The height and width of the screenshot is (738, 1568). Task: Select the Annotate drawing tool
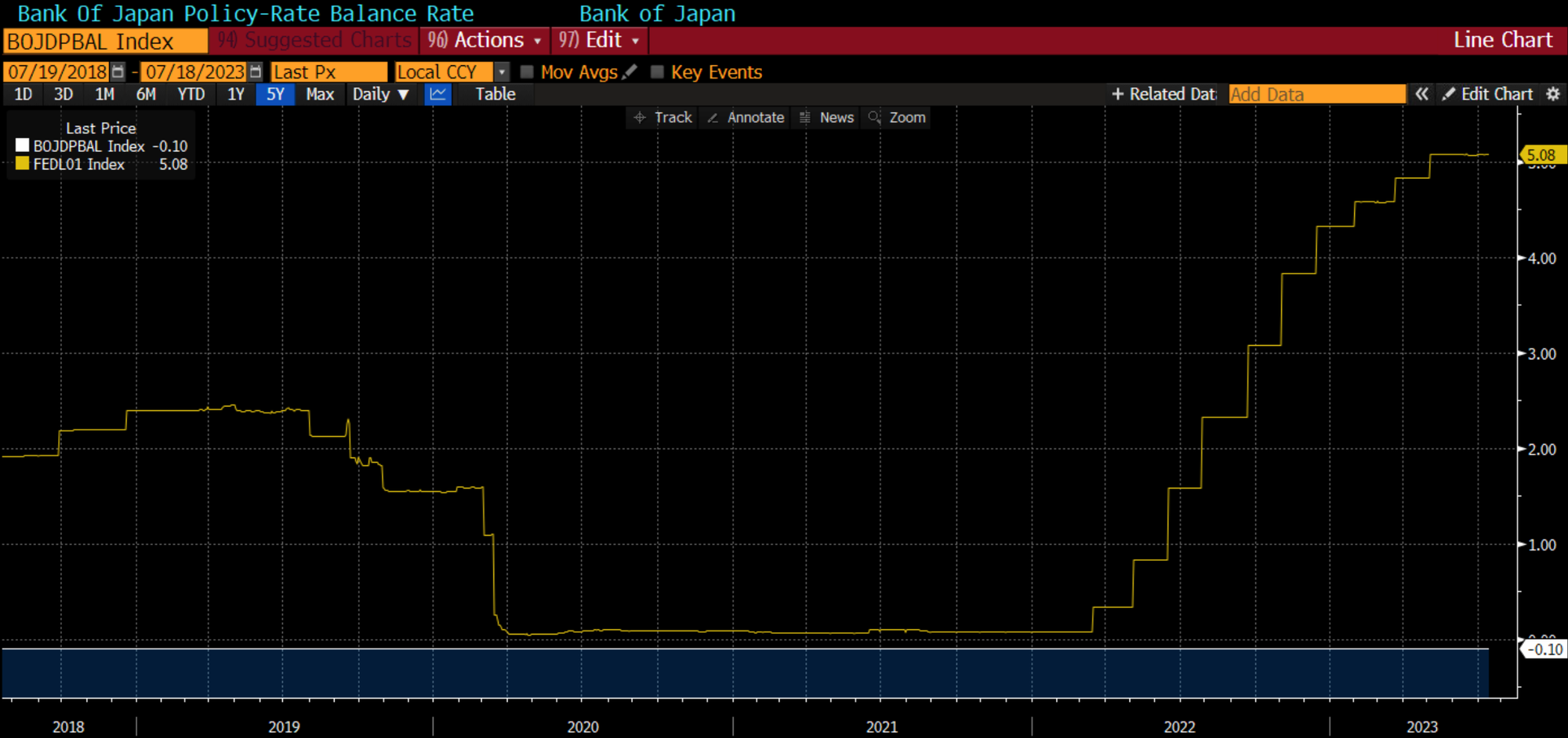click(x=746, y=118)
